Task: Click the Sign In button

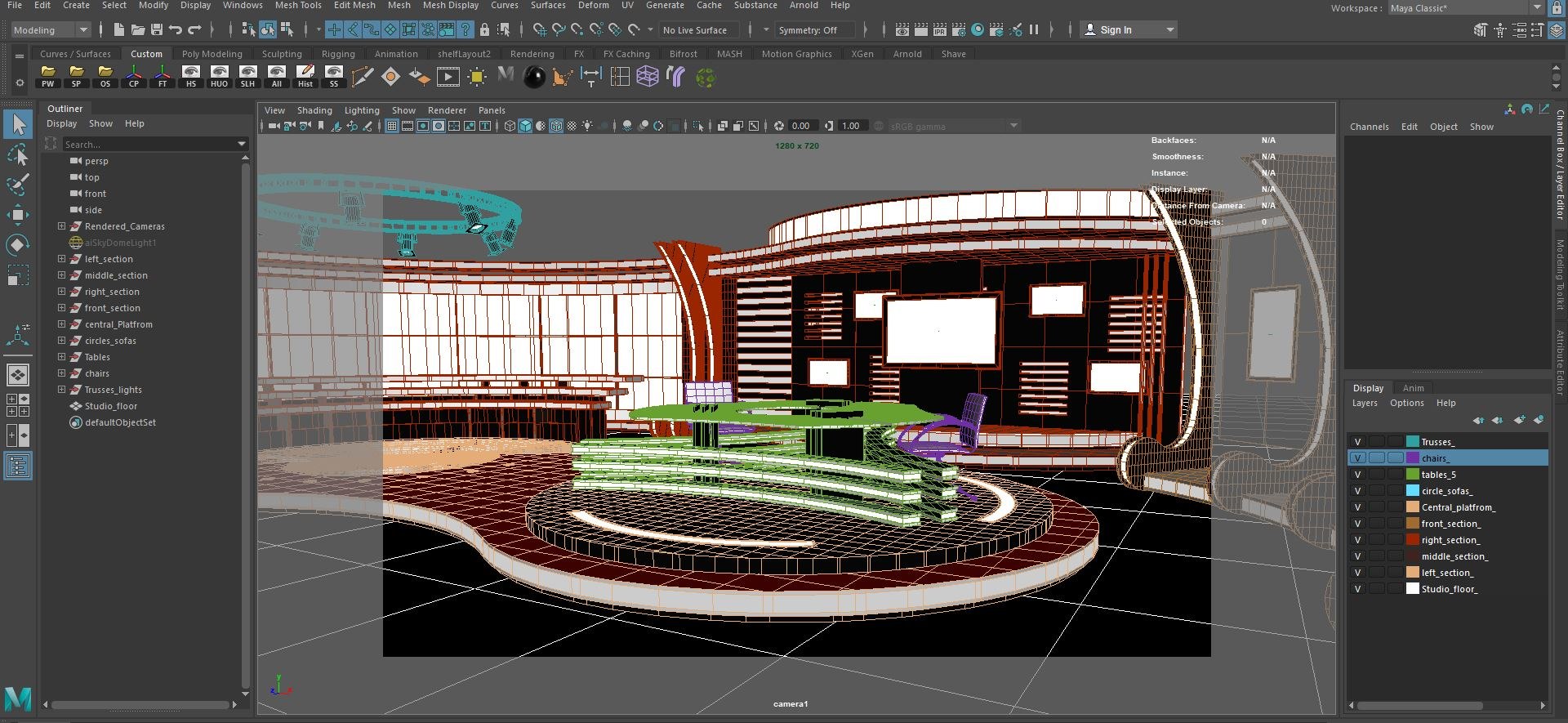Action: (x=1128, y=29)
